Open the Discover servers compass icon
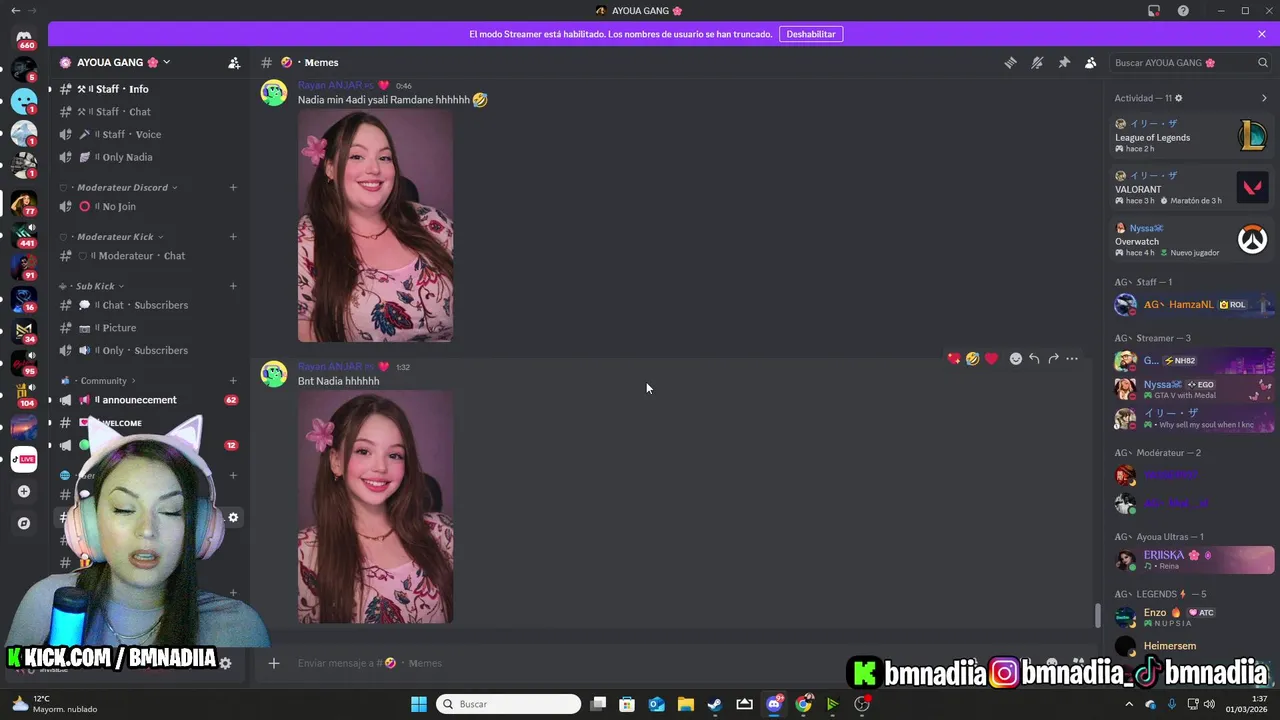 [x=24, y=523]
